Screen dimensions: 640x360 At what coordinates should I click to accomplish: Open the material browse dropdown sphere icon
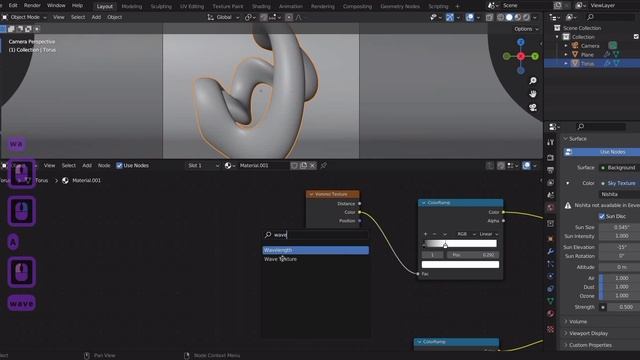229,166
